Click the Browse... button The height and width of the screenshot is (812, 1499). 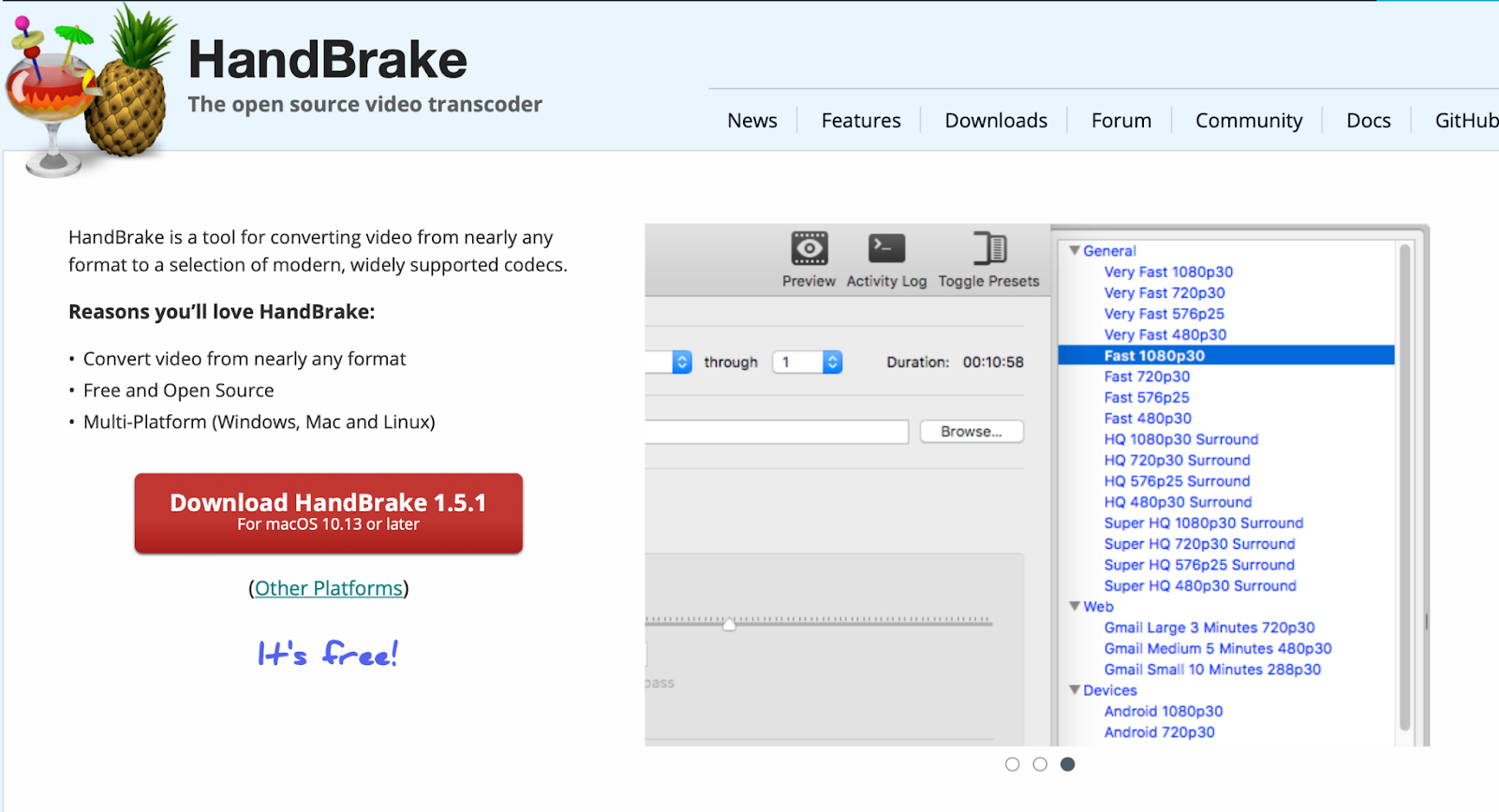[972, 432]
